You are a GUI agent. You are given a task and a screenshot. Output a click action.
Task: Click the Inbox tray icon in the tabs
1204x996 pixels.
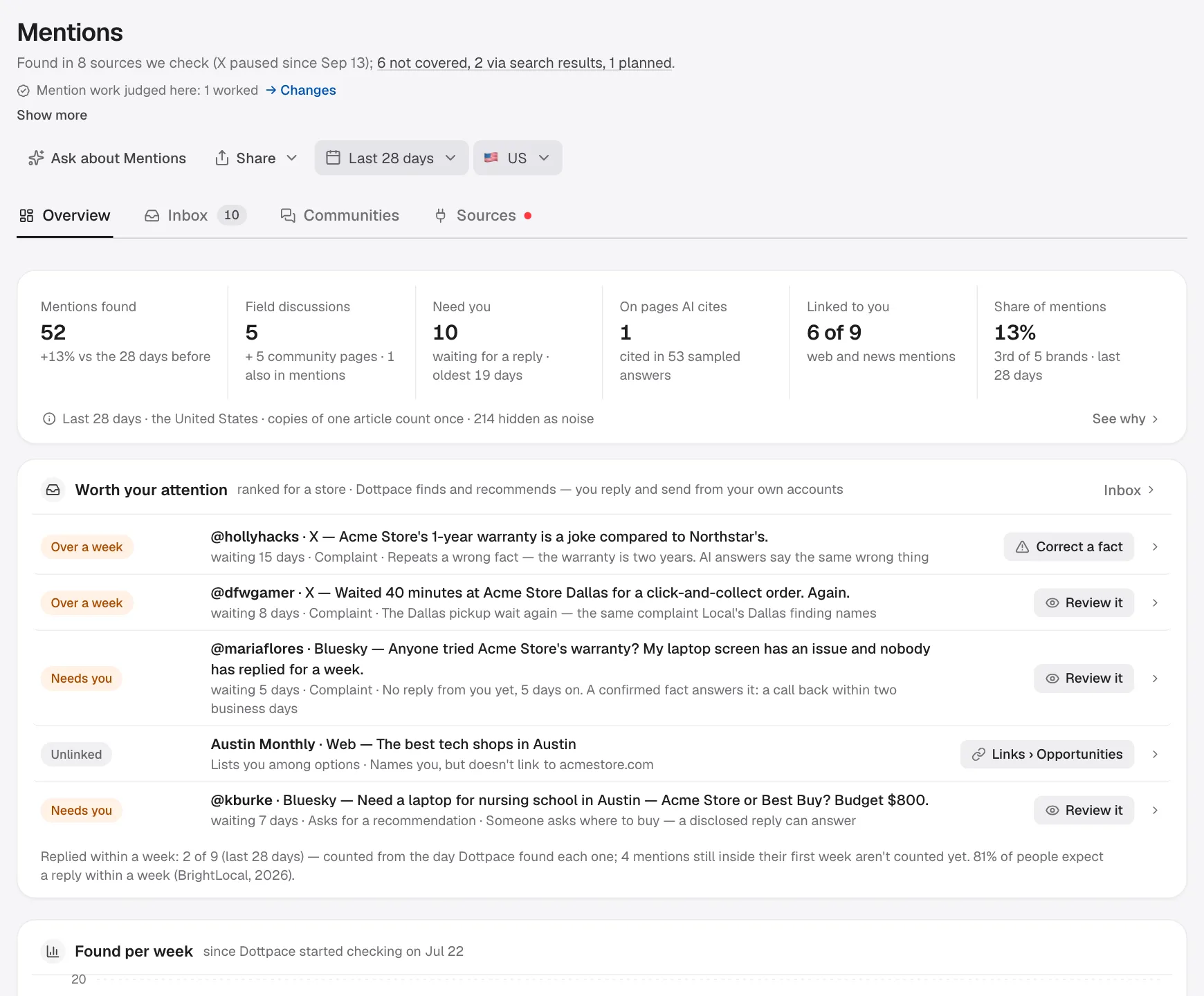coord(152,216)
